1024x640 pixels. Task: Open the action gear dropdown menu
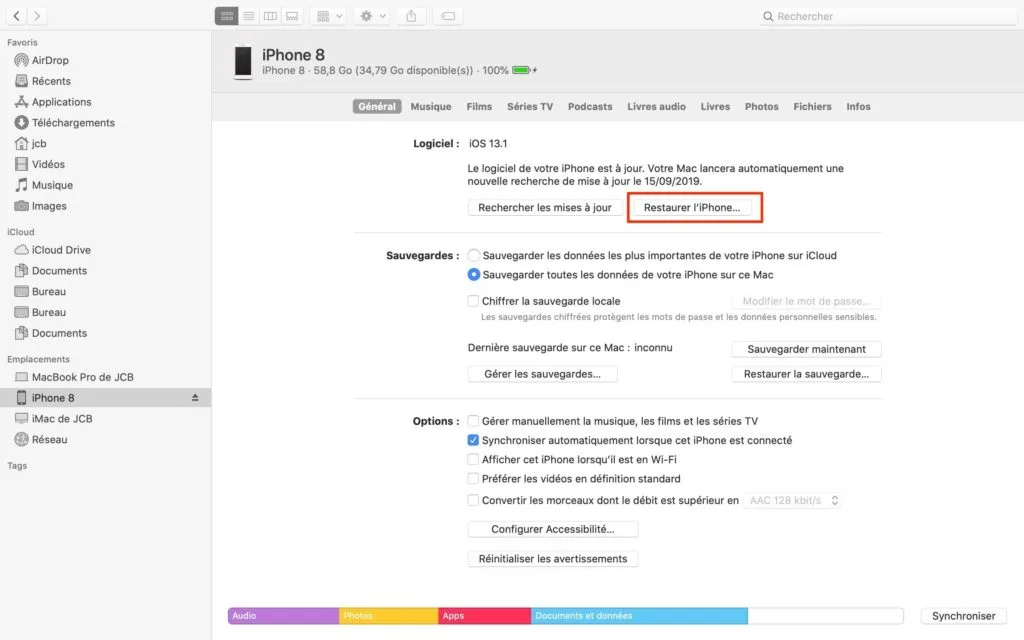(373, 16)
